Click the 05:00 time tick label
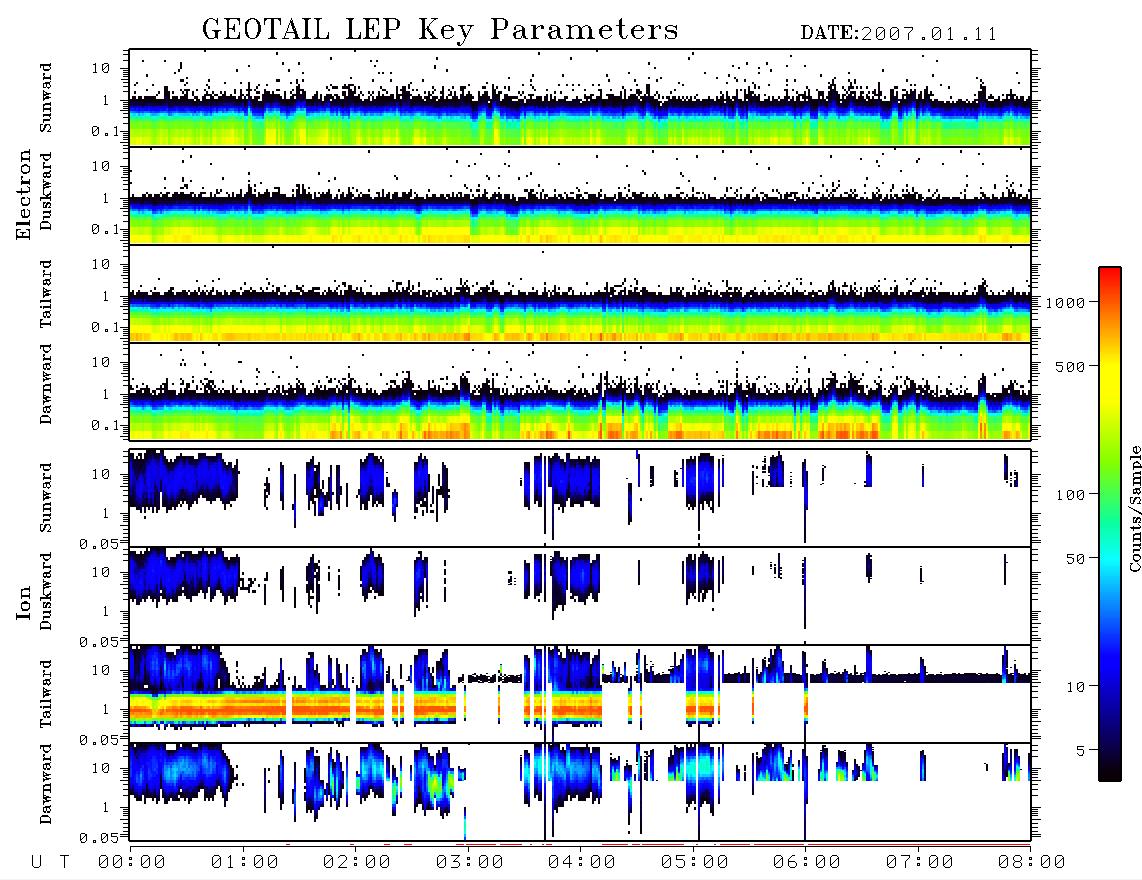The height and width of the screenshot is (880, 1142). pos(695,863)
